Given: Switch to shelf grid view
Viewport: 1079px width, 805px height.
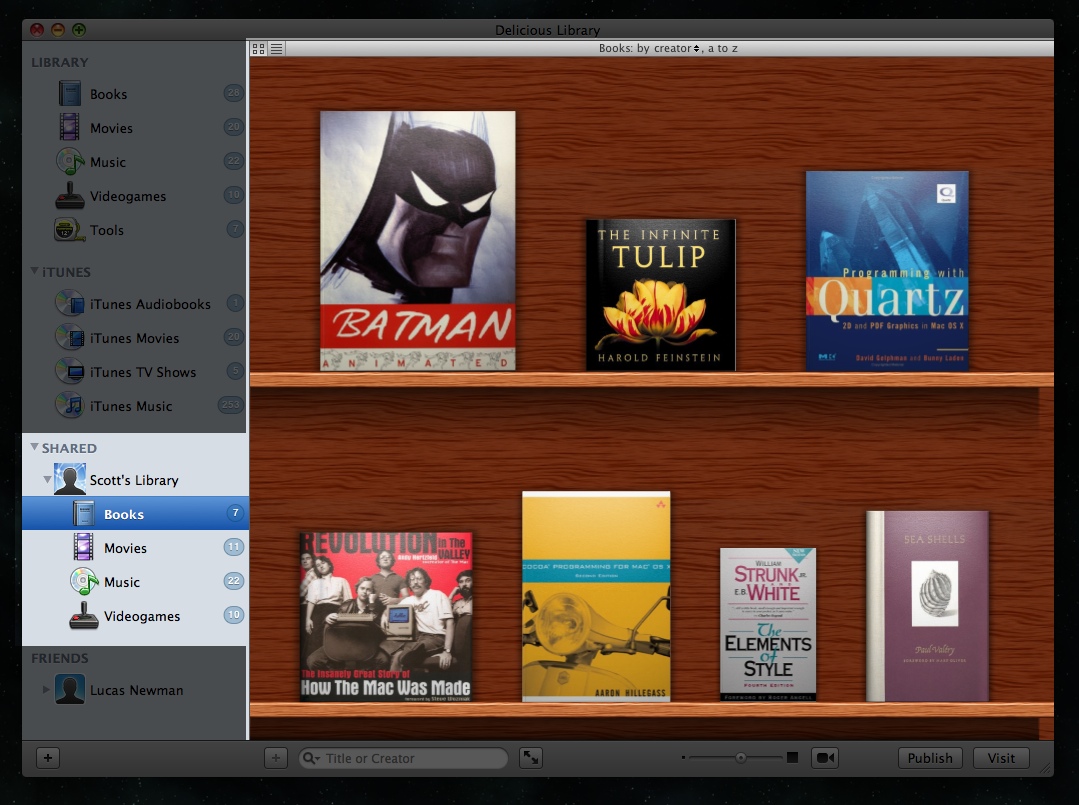Looking at the screenshot, I should tap(258, 49).
